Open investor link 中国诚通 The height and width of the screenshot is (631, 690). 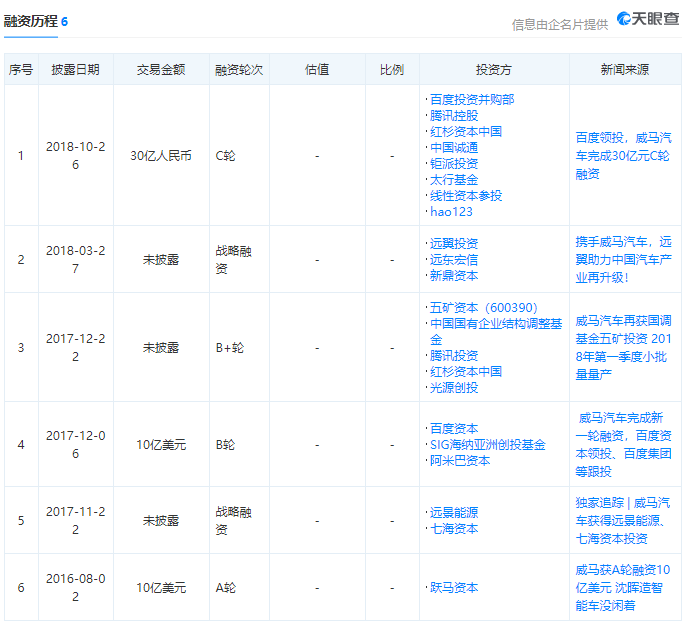click(454, 148)
